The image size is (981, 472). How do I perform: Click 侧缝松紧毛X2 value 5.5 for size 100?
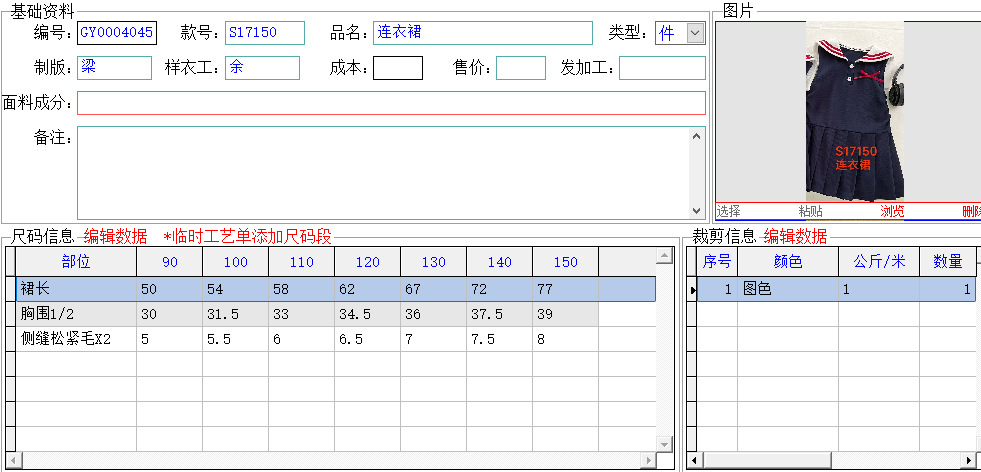pyautogui.click(x=235, y=339)
